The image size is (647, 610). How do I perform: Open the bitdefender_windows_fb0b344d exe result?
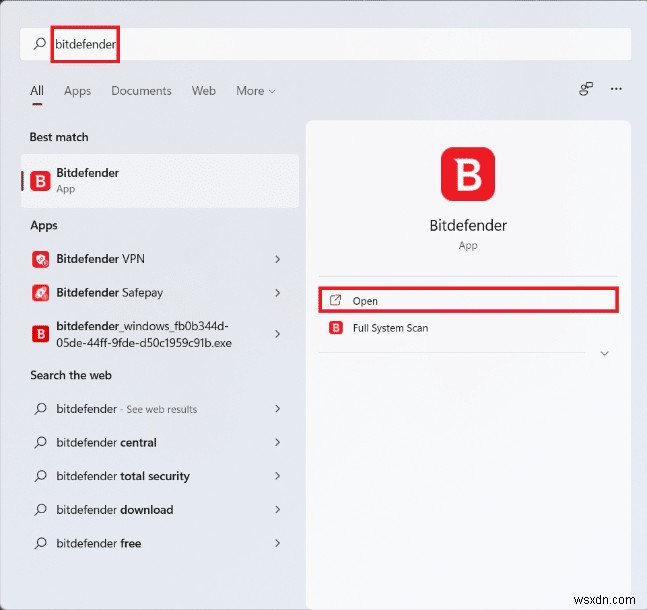point(160,334)
